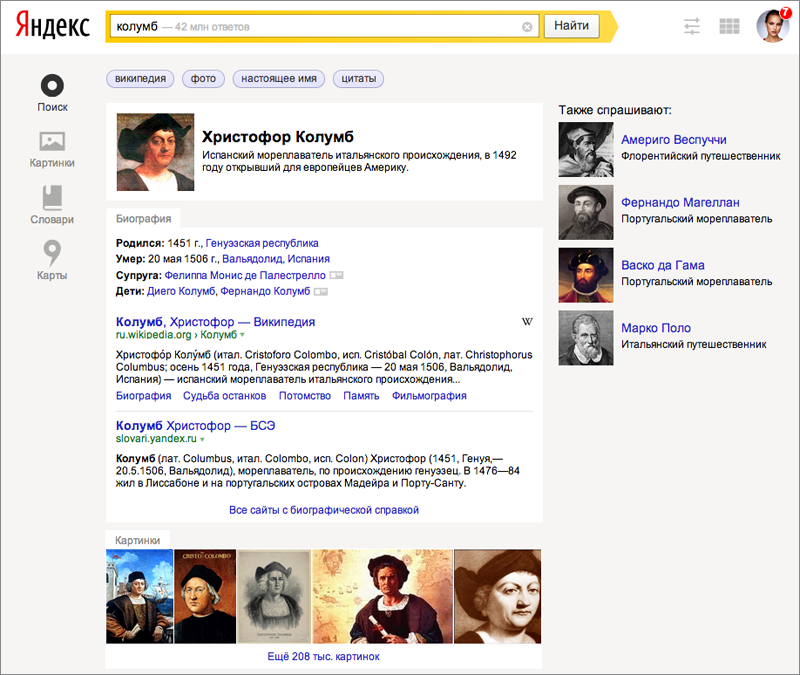Open the sepia close-up Columbus image
This screenshot has width=800, height=675.
click(x=497, y=596)
